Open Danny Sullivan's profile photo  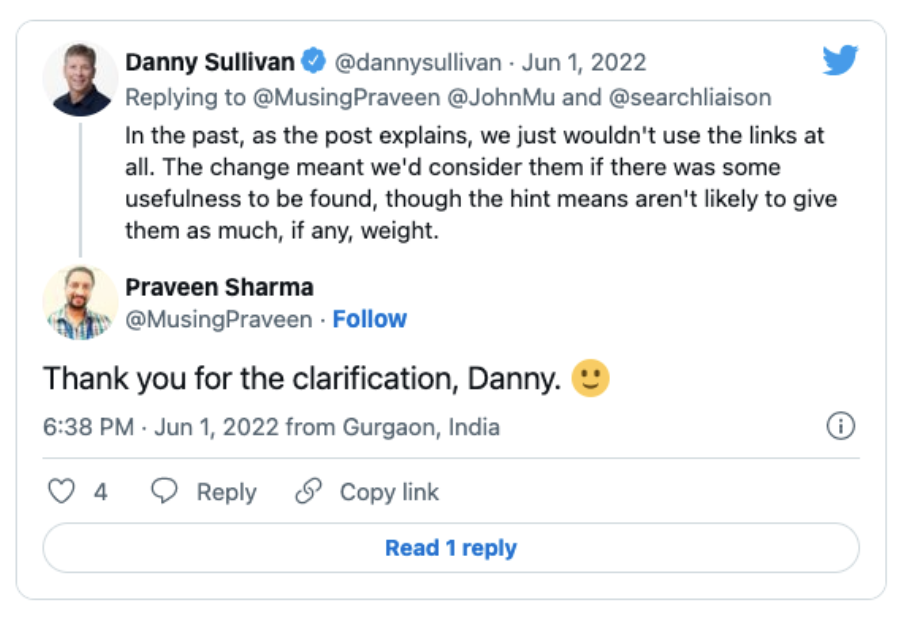click(81, 80)
